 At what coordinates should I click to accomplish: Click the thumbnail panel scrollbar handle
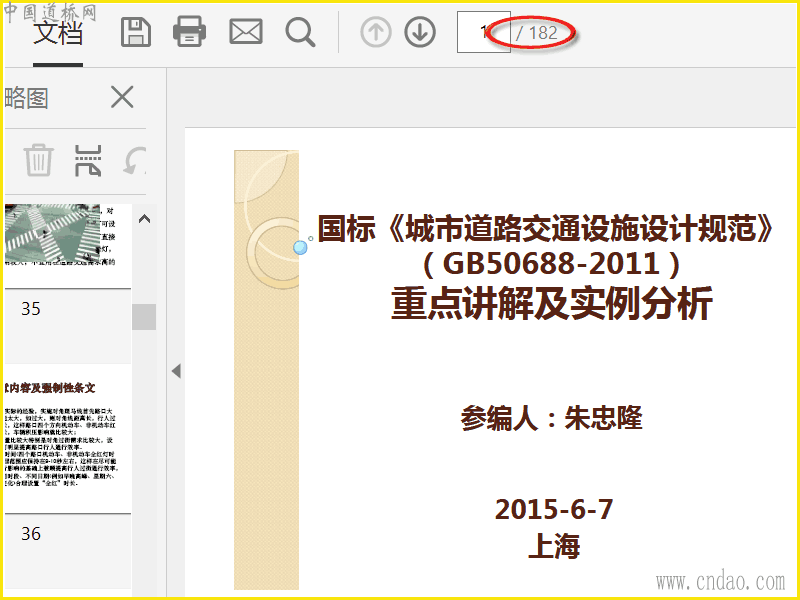(144, 317)
